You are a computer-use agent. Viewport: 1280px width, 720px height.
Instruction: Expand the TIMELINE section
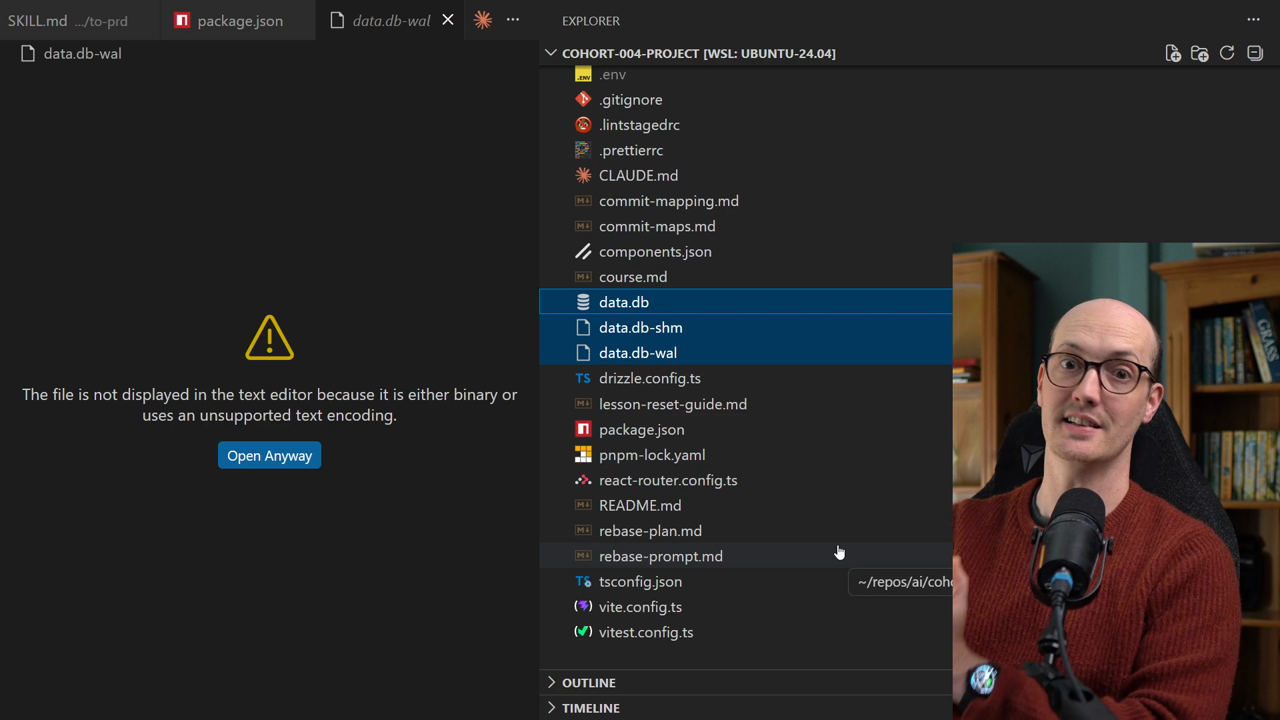click(x=590, y=708)
